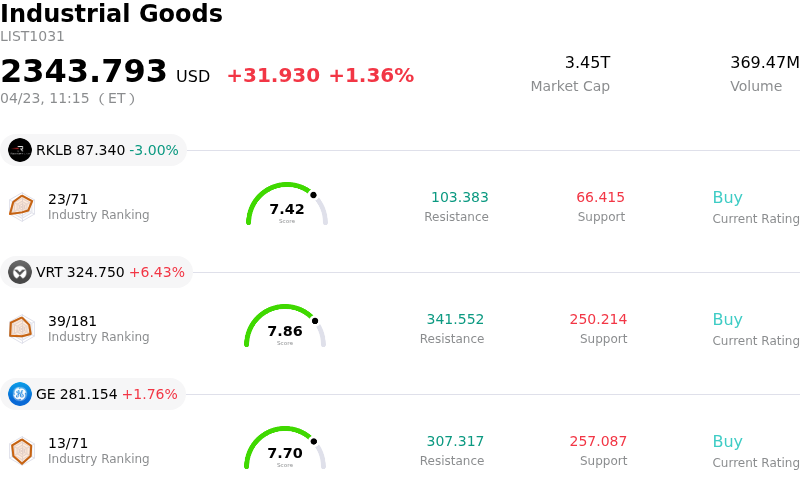Click the 369.47M Volume value

tap(764, 63)
